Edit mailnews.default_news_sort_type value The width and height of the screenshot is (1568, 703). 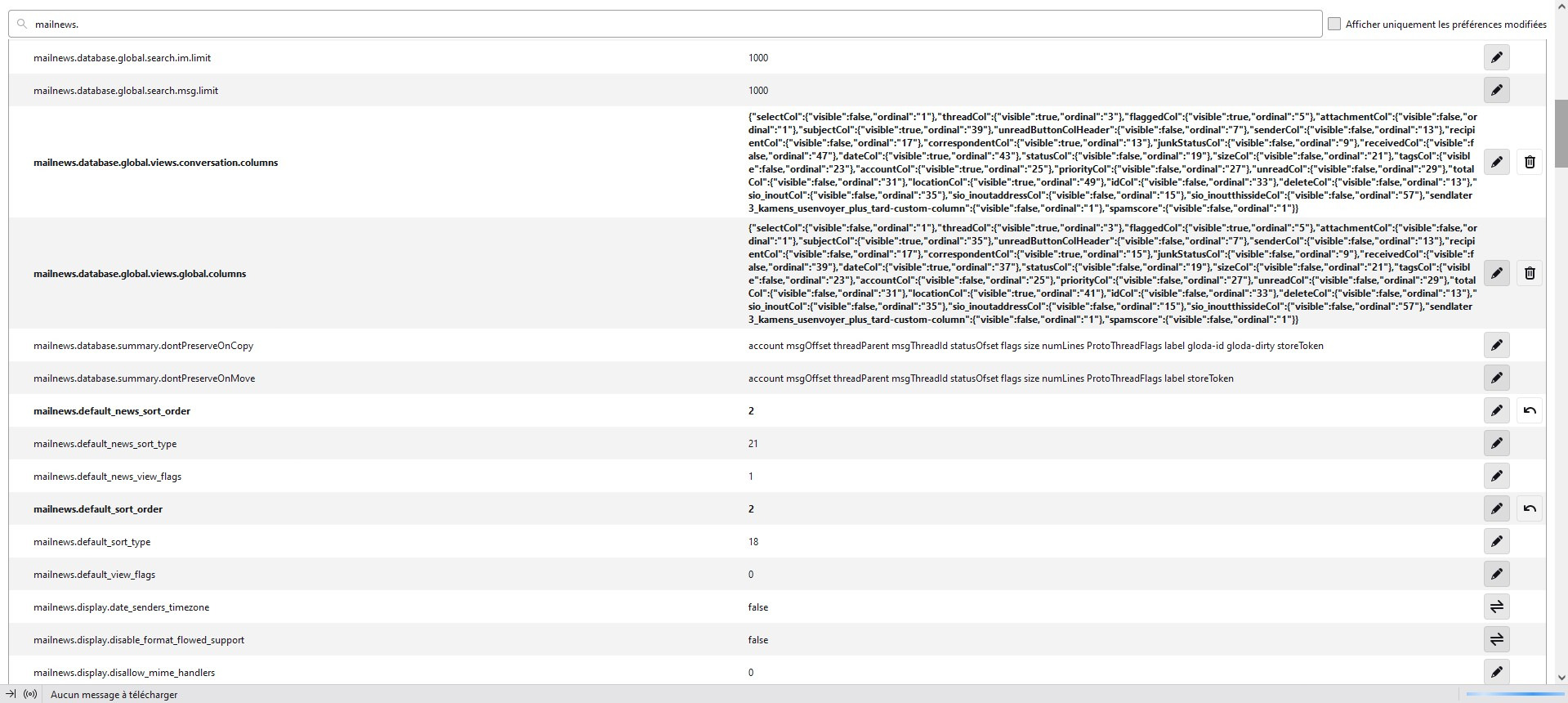pyautogui.click(x=1496, y=443)
